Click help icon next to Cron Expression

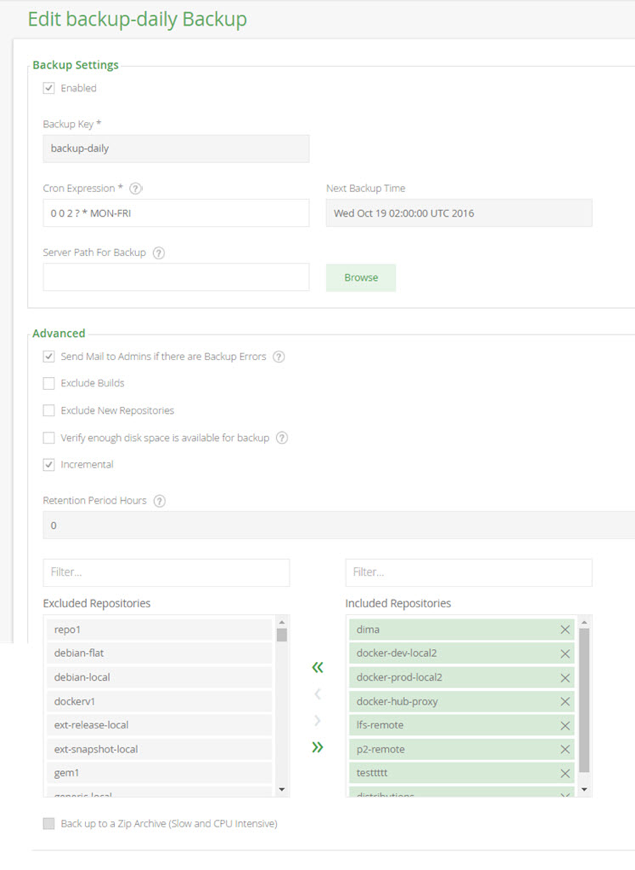(x=136, y=188)
